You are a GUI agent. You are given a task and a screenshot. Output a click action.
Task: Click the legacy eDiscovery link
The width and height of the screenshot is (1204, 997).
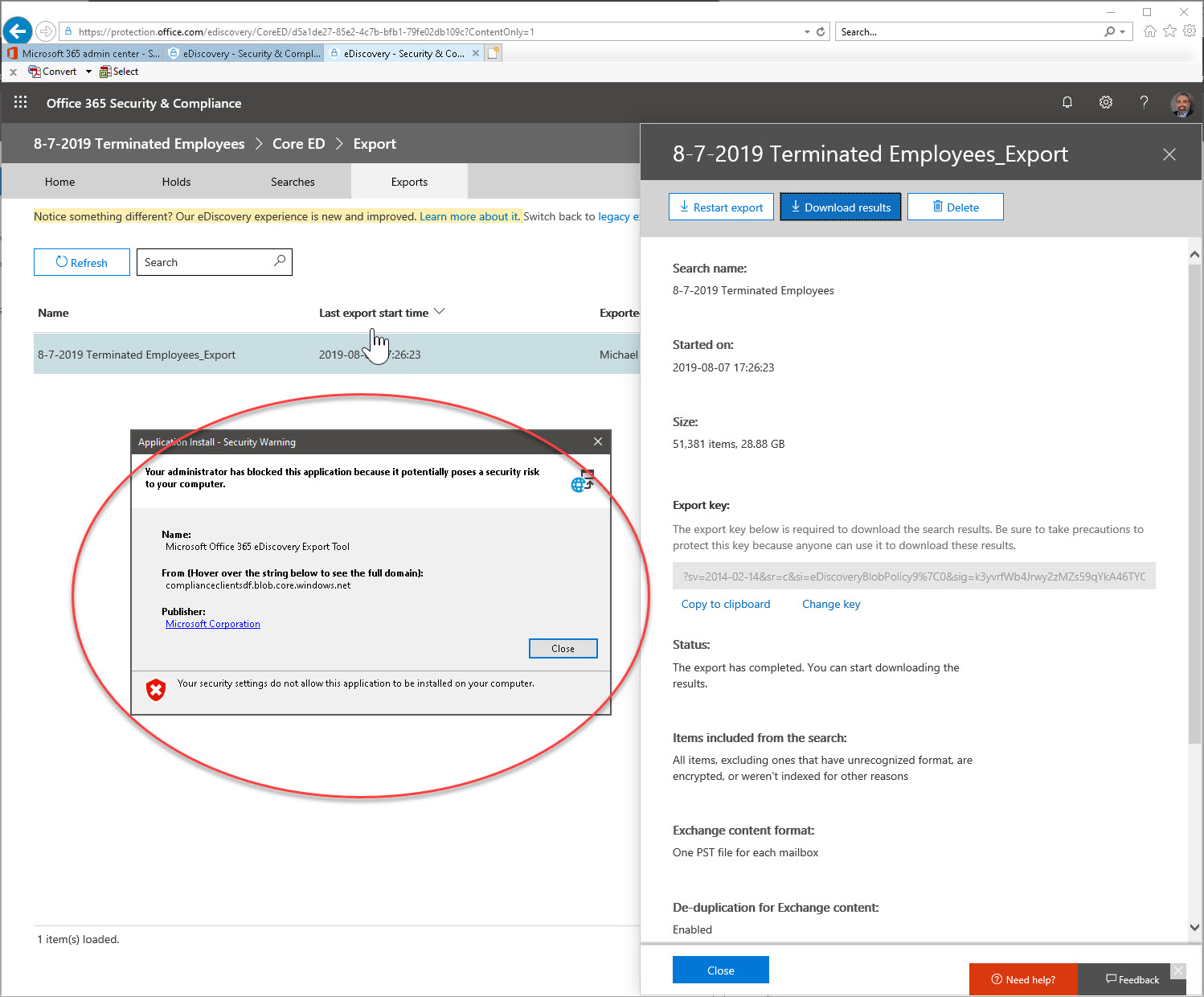(618, 216)
